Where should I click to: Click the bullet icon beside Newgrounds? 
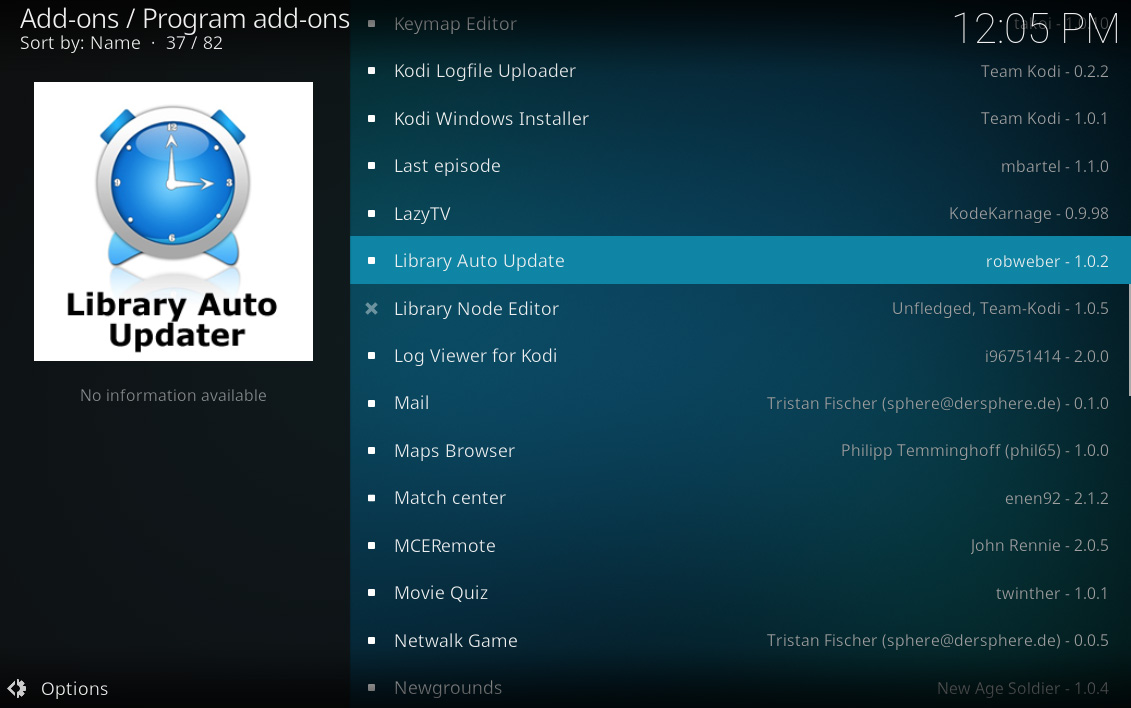click(x=371, y=688)
